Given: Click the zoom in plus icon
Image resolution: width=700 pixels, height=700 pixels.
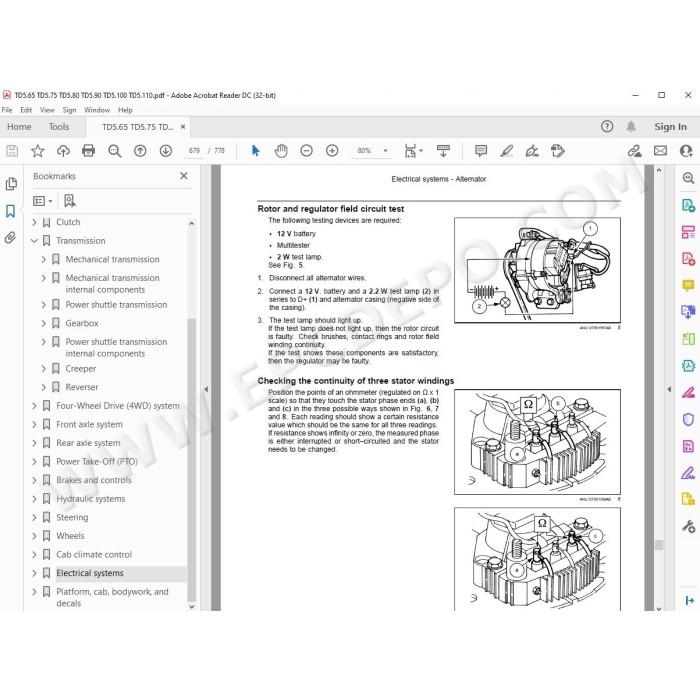Looking at the screenshot, I should [x=332, y=151].
